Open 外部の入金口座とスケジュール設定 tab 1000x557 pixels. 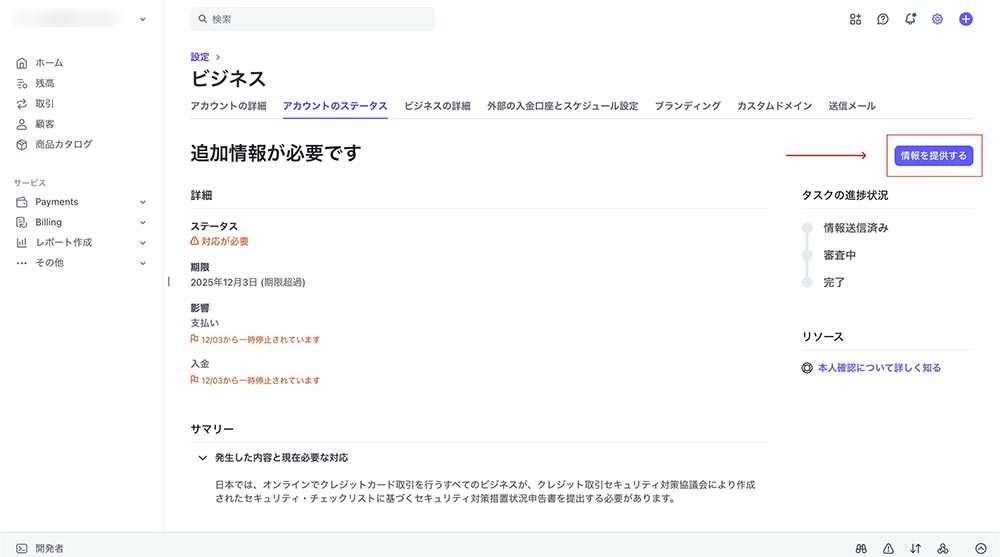click(x=562, y=106)
